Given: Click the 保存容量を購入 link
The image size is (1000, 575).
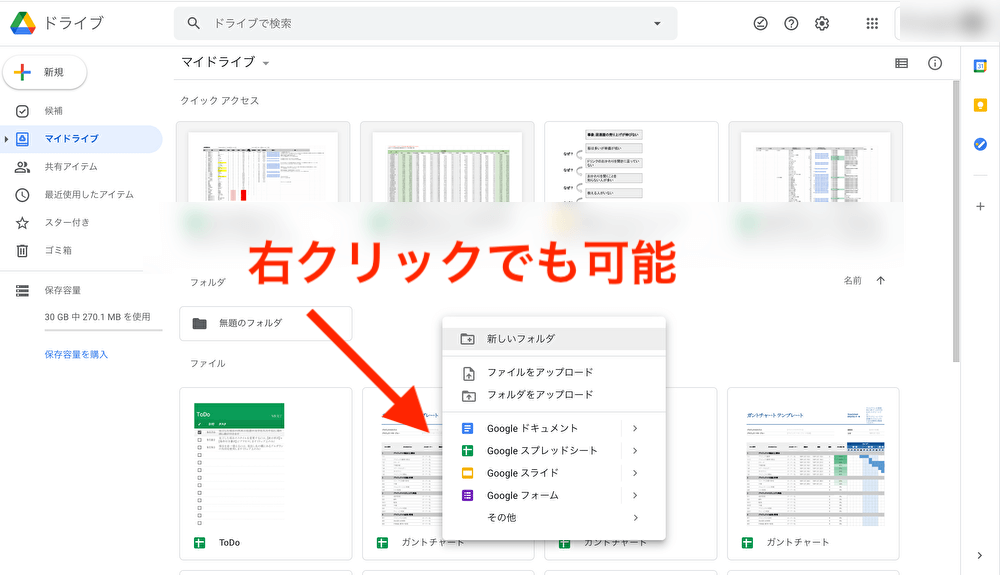Looking at the screenshot, I should click(76, 354).
